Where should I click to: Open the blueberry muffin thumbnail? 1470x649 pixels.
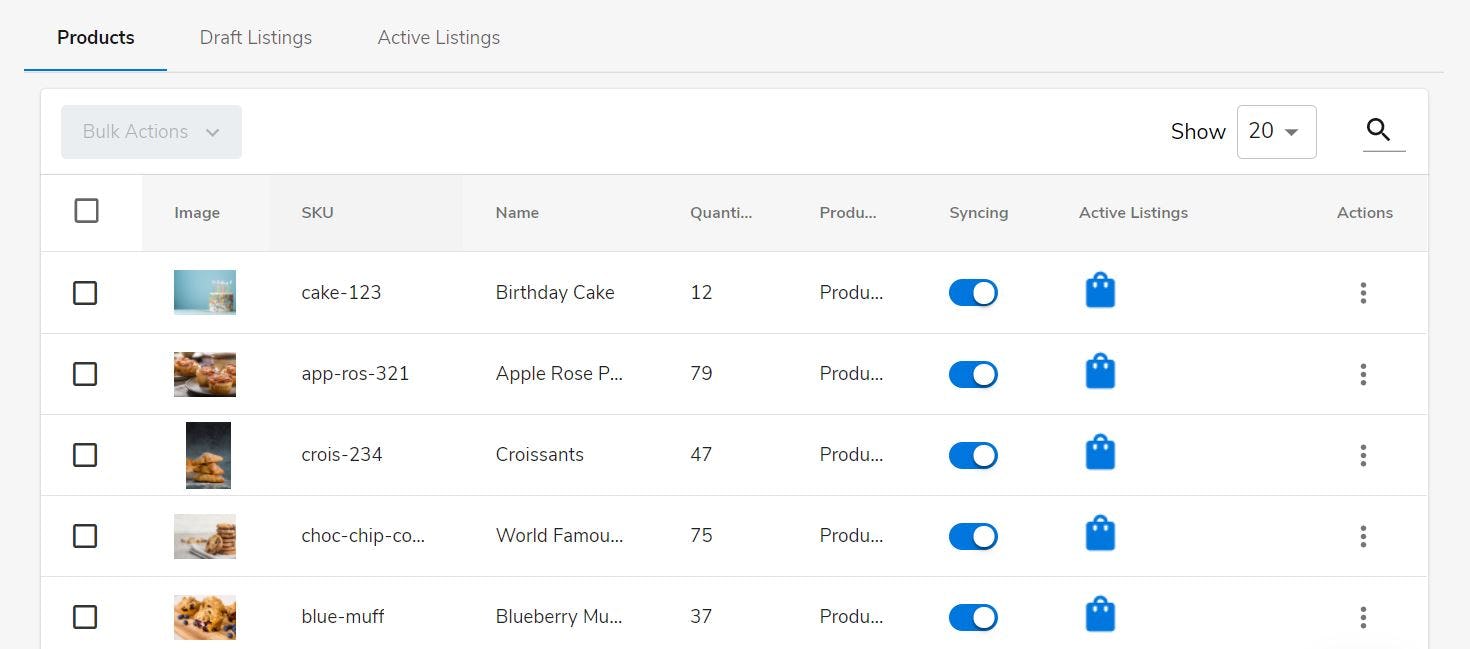point(205,617)
